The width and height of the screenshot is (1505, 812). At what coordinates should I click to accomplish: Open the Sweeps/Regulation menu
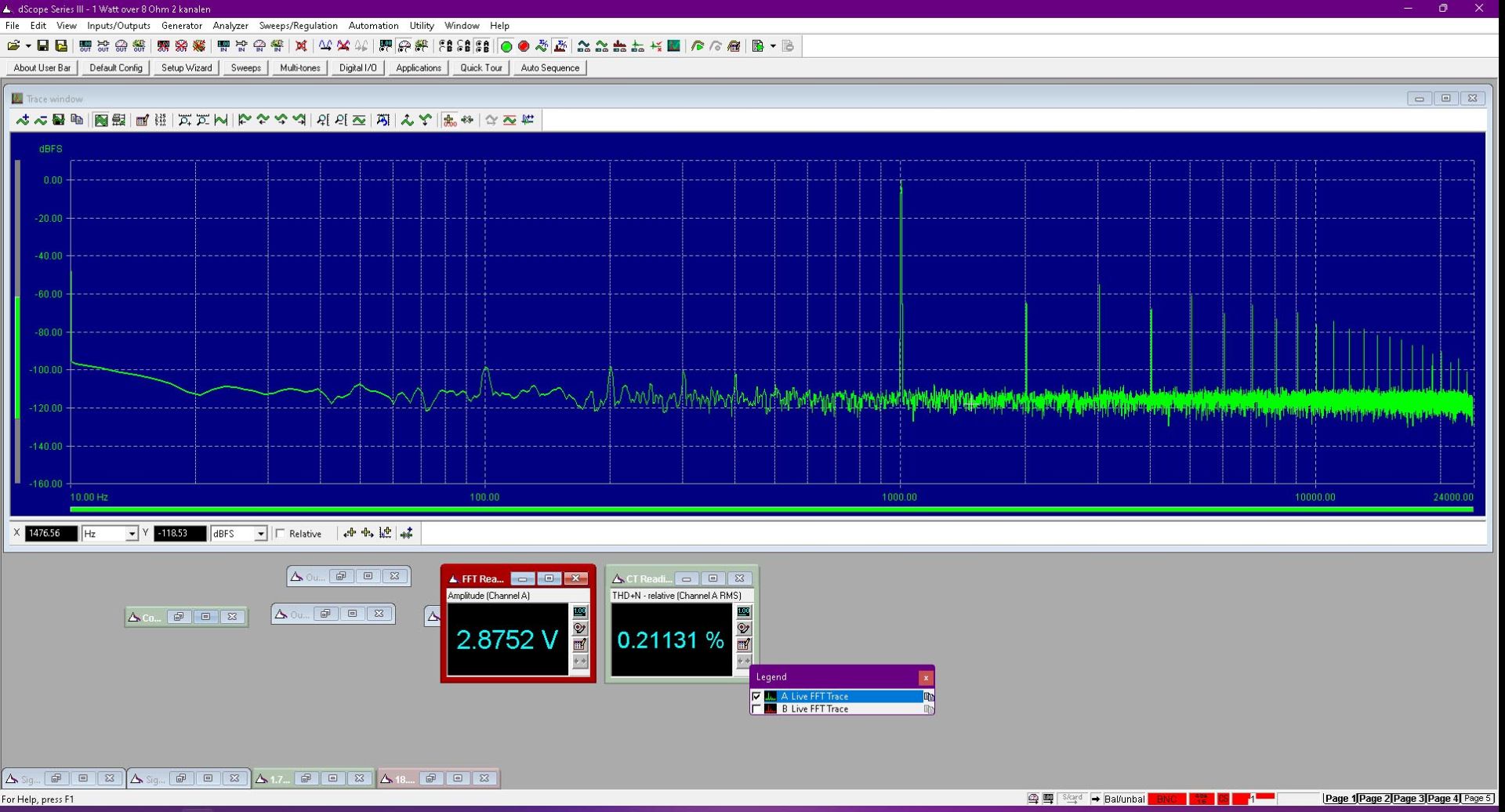(x=299, y=26)
